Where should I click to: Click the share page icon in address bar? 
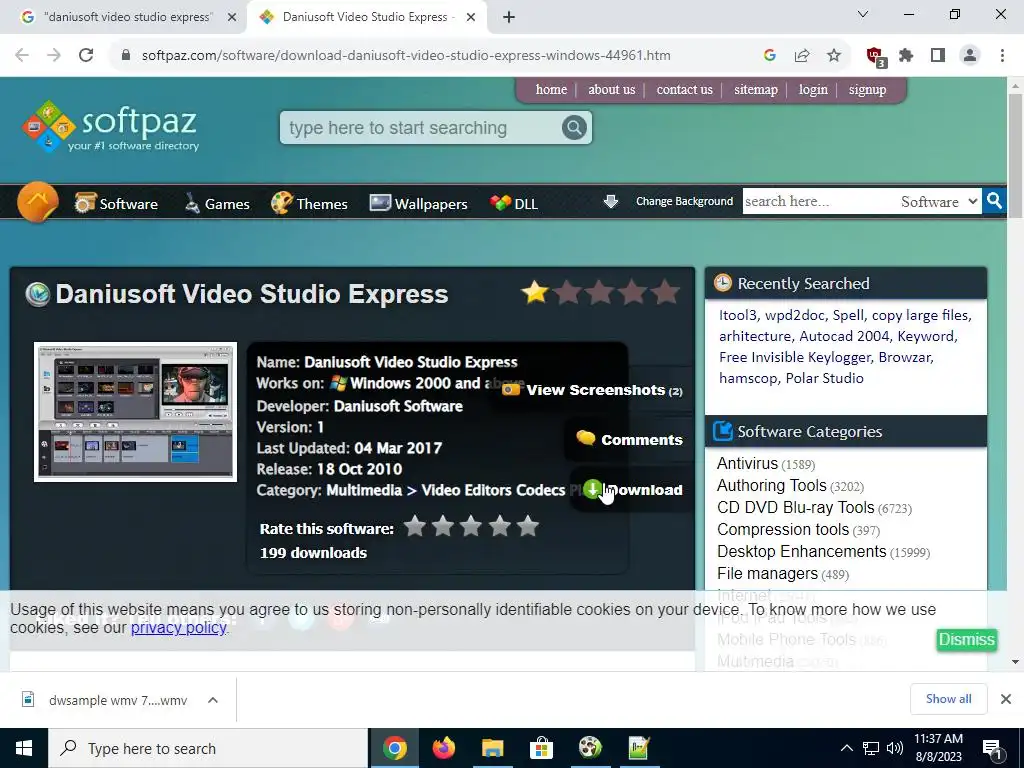(x=802, y=56)
